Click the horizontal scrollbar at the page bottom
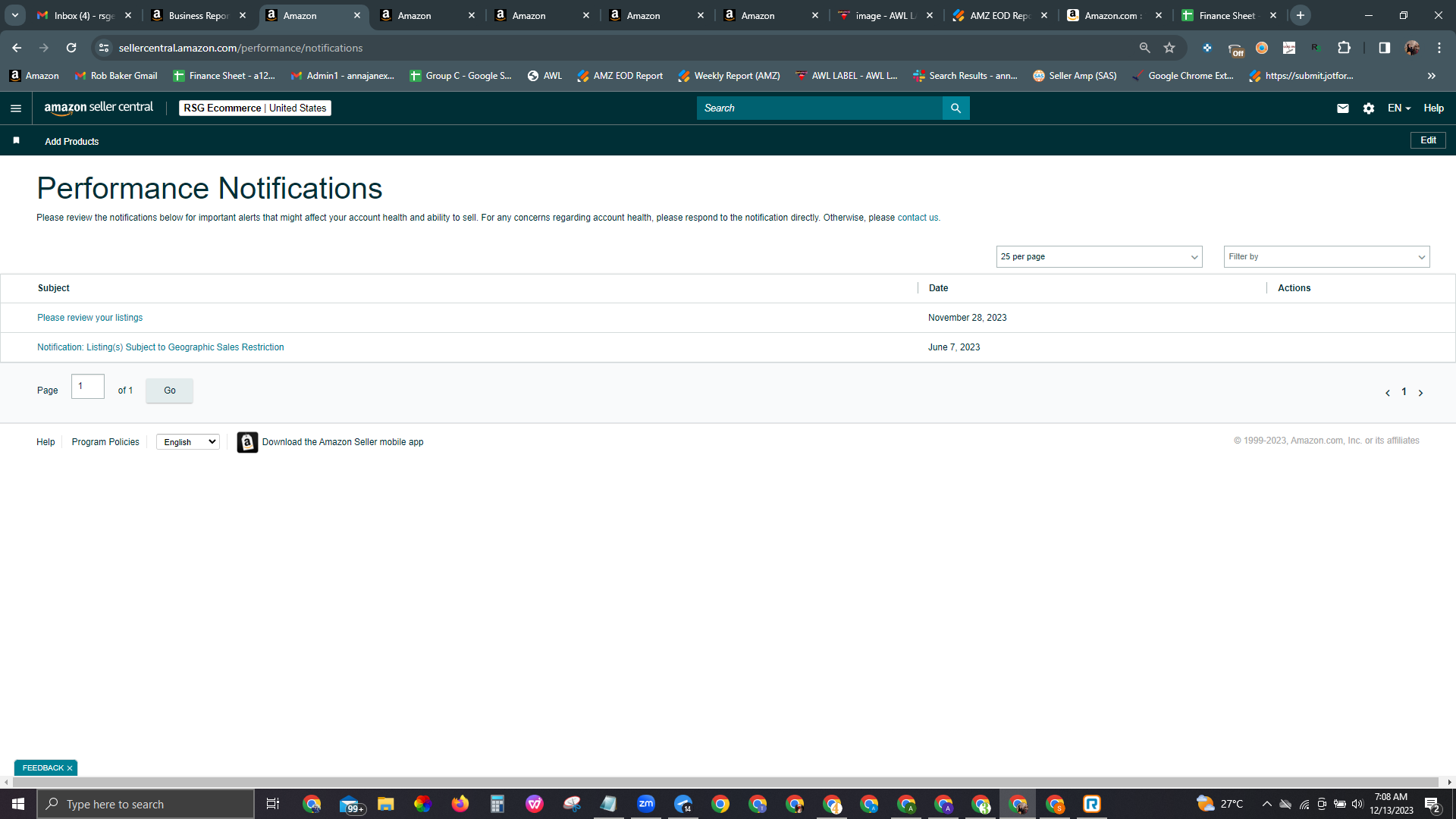 tap(720, 782)
